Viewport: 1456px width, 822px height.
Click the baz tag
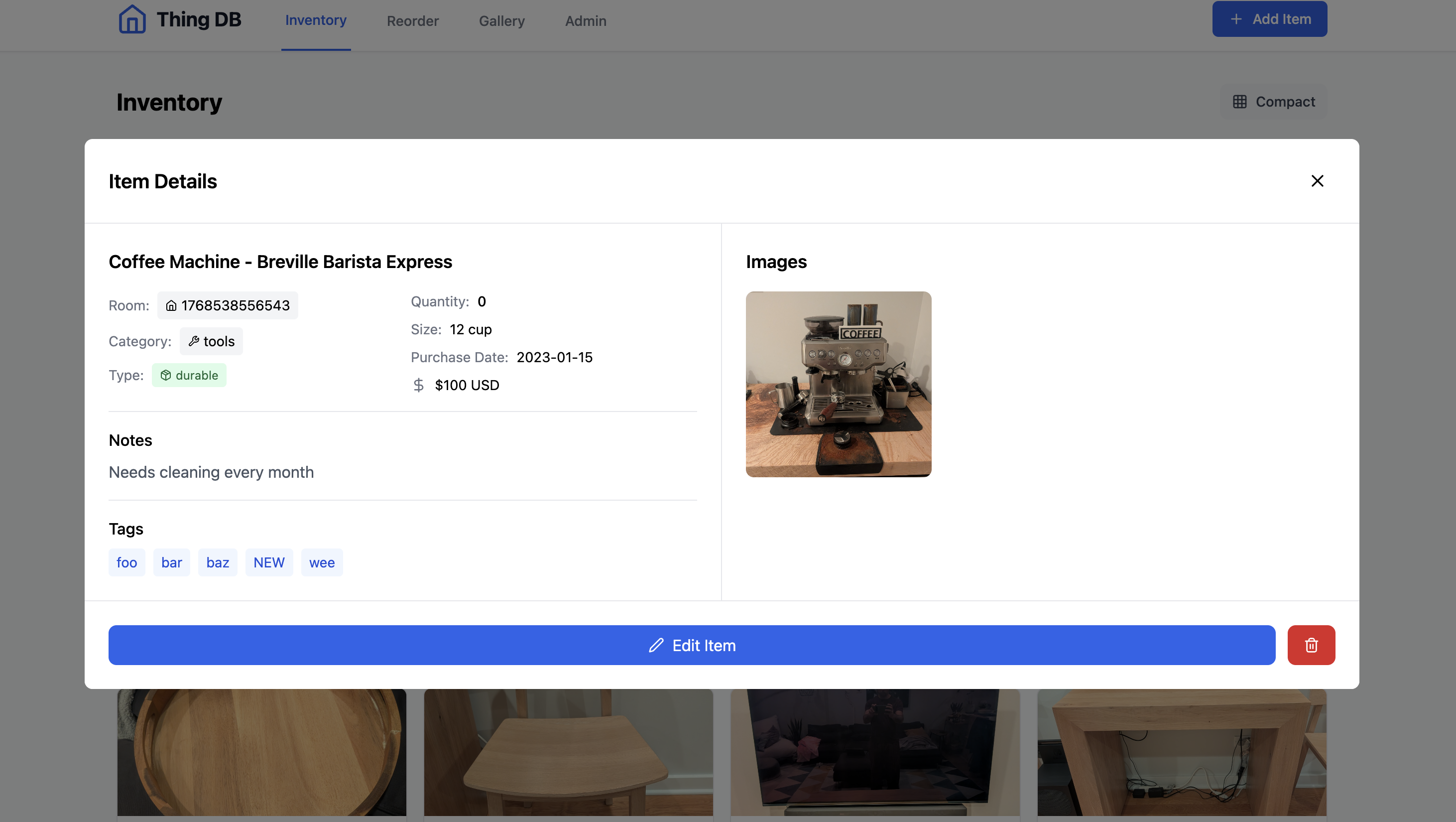(x=218, y=562)
